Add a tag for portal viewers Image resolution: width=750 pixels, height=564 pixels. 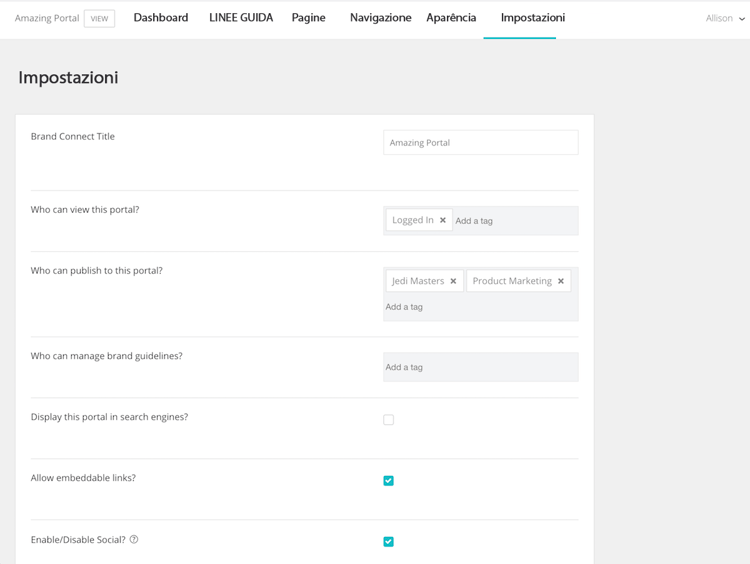tap(510, 221)
